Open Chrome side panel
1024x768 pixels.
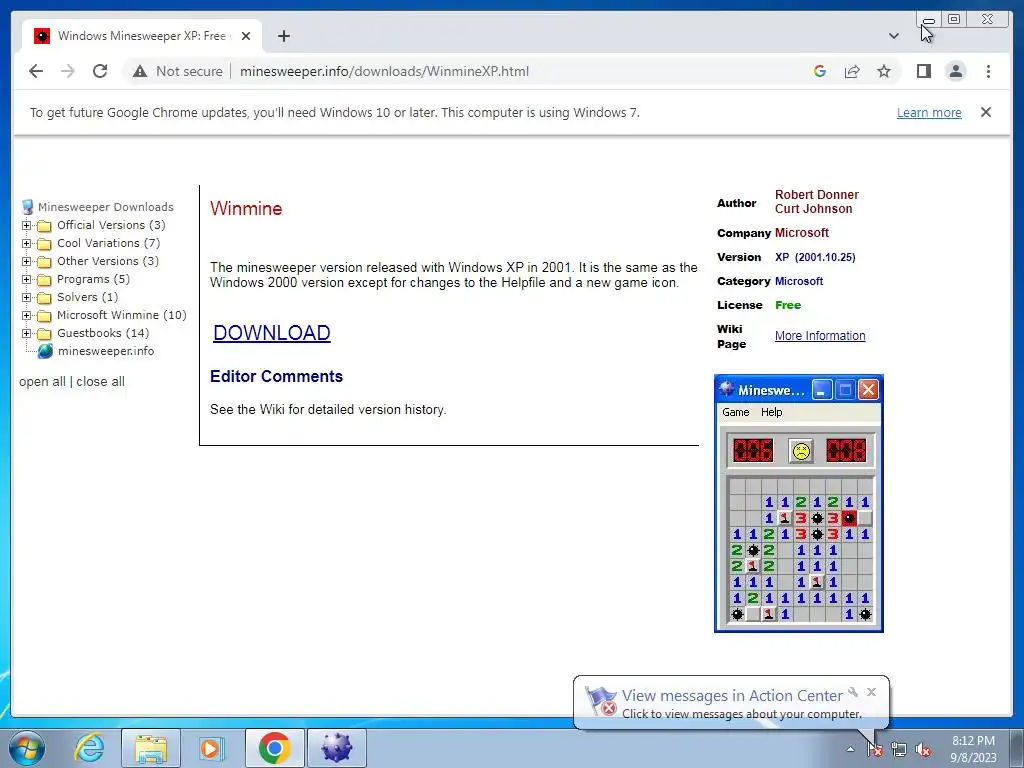(923, 71)
